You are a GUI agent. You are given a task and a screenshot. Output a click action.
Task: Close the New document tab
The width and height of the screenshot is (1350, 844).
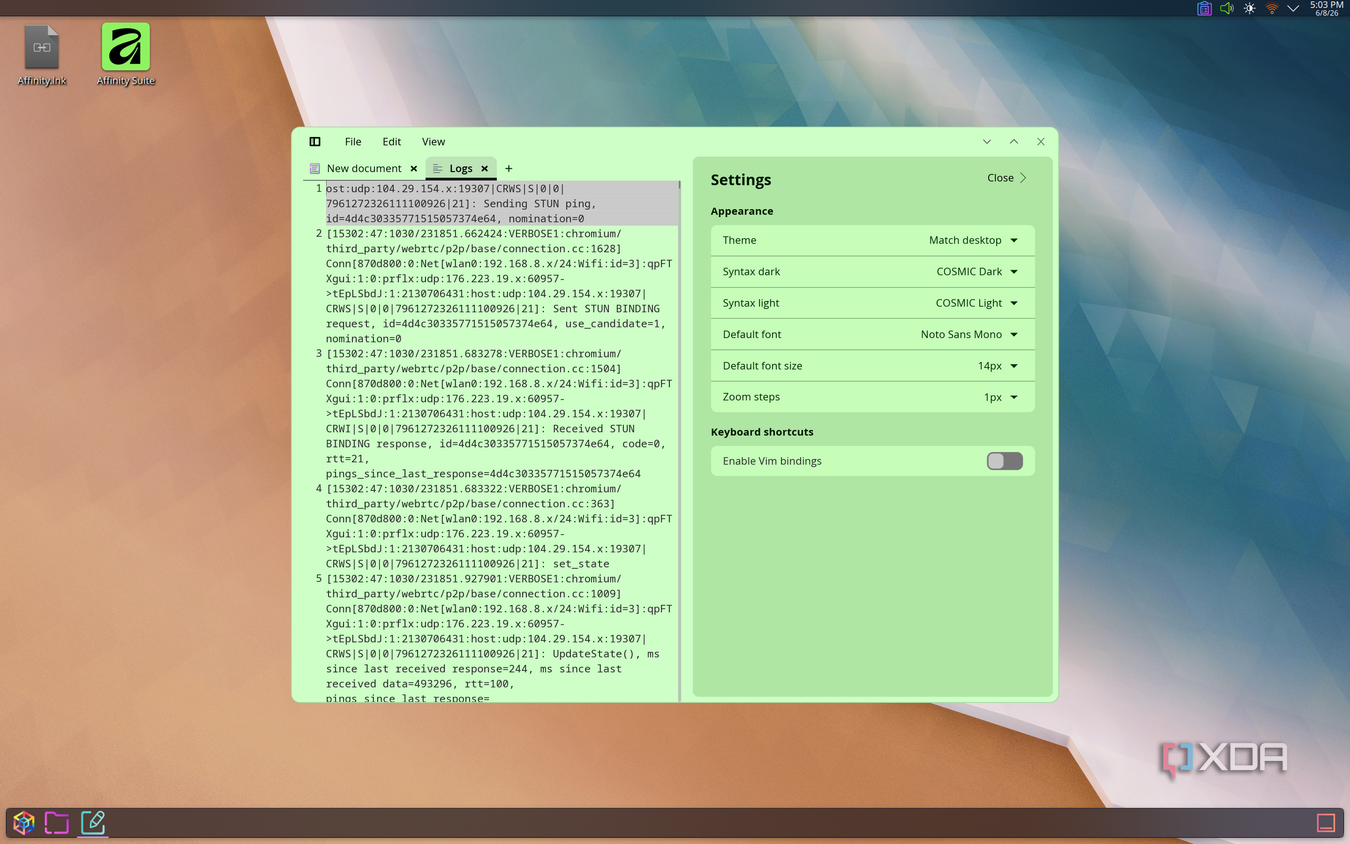click(x=414, y=169)
